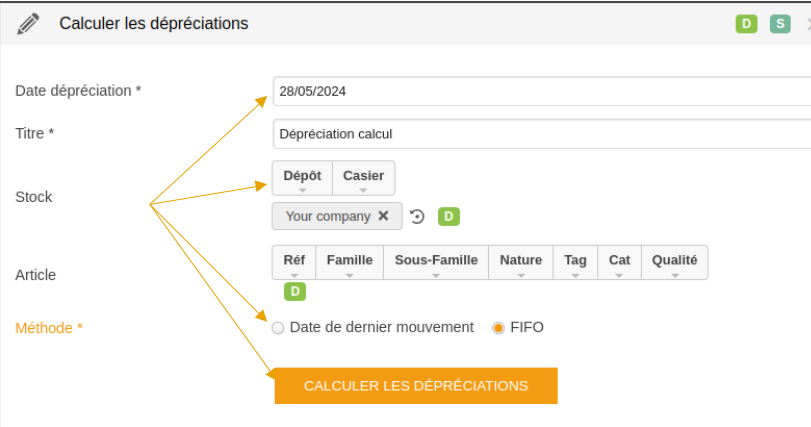Open the Casier stock dropdown

pos(364,178)
